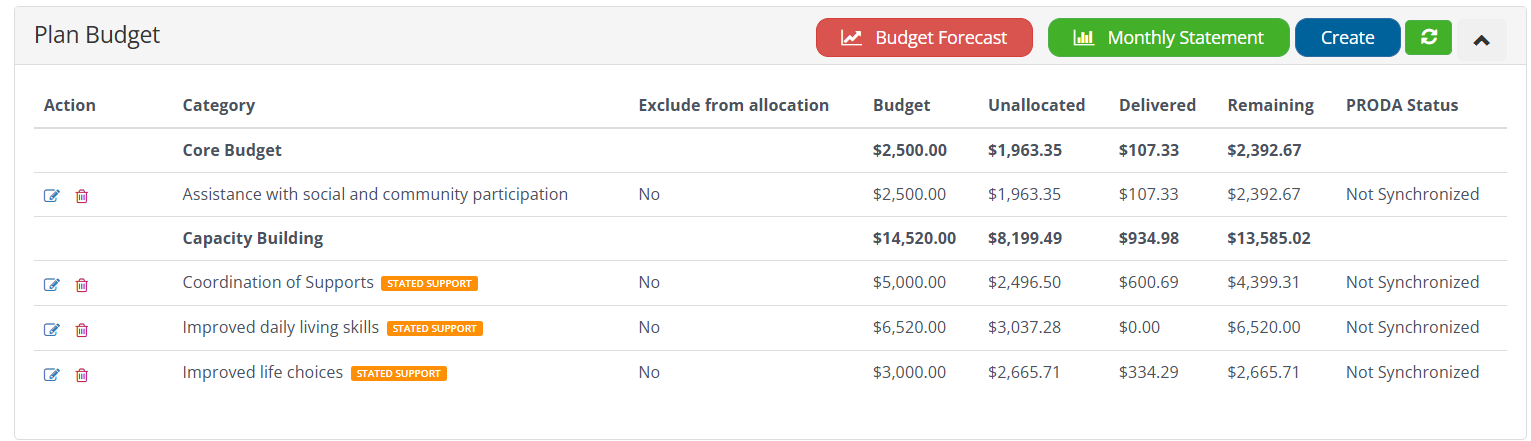Open the Budget Forecast
Screen dimensions: 1531x441
tap(924, 38)
